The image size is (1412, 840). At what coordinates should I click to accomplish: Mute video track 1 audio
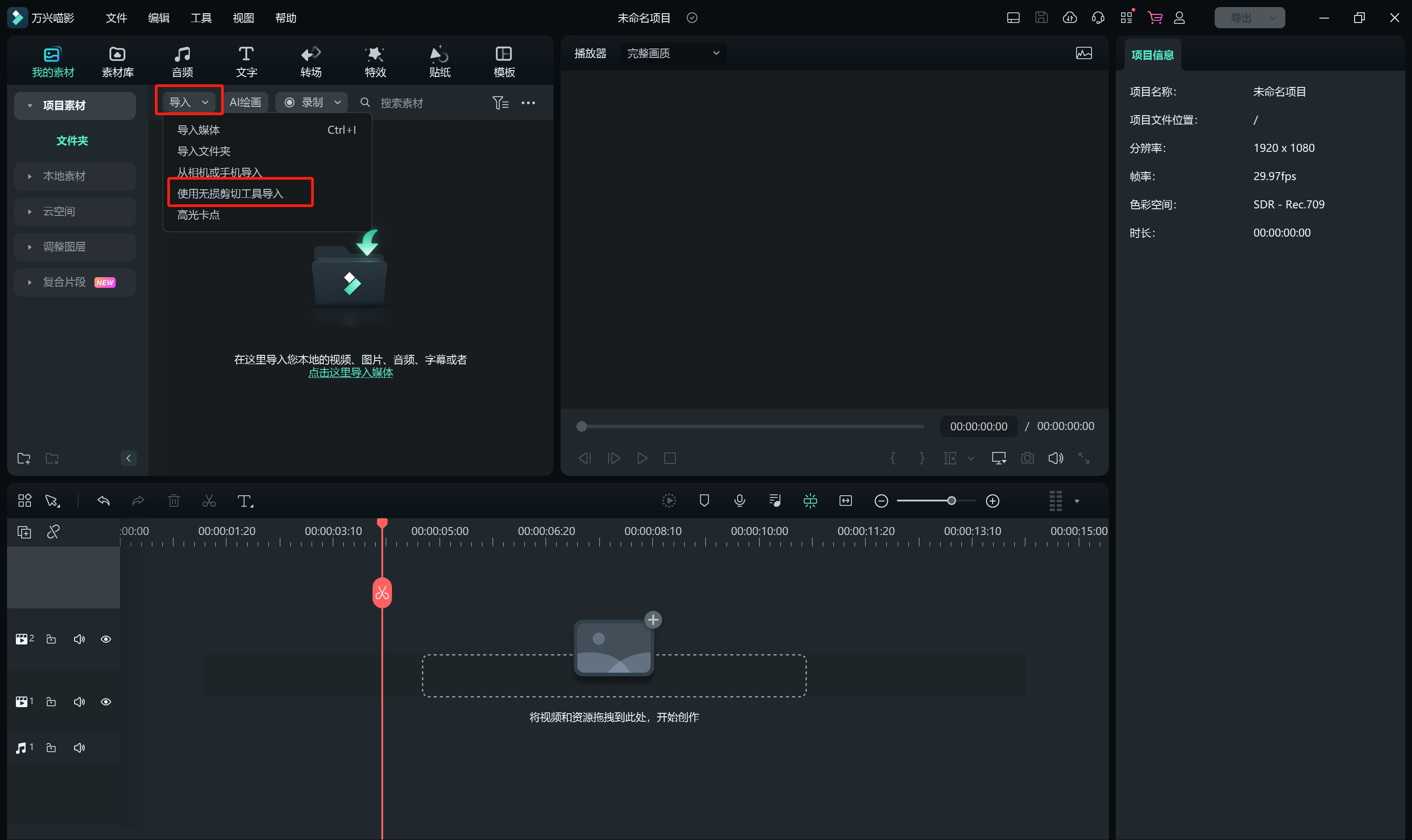[79, 702]
